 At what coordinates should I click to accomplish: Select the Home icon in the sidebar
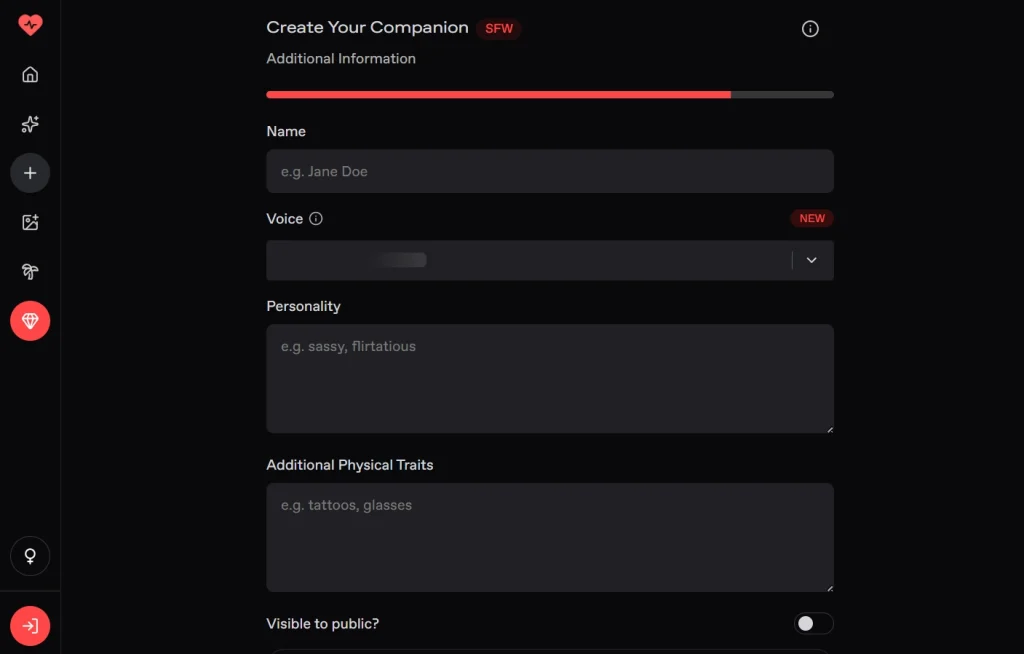[30, 74]
